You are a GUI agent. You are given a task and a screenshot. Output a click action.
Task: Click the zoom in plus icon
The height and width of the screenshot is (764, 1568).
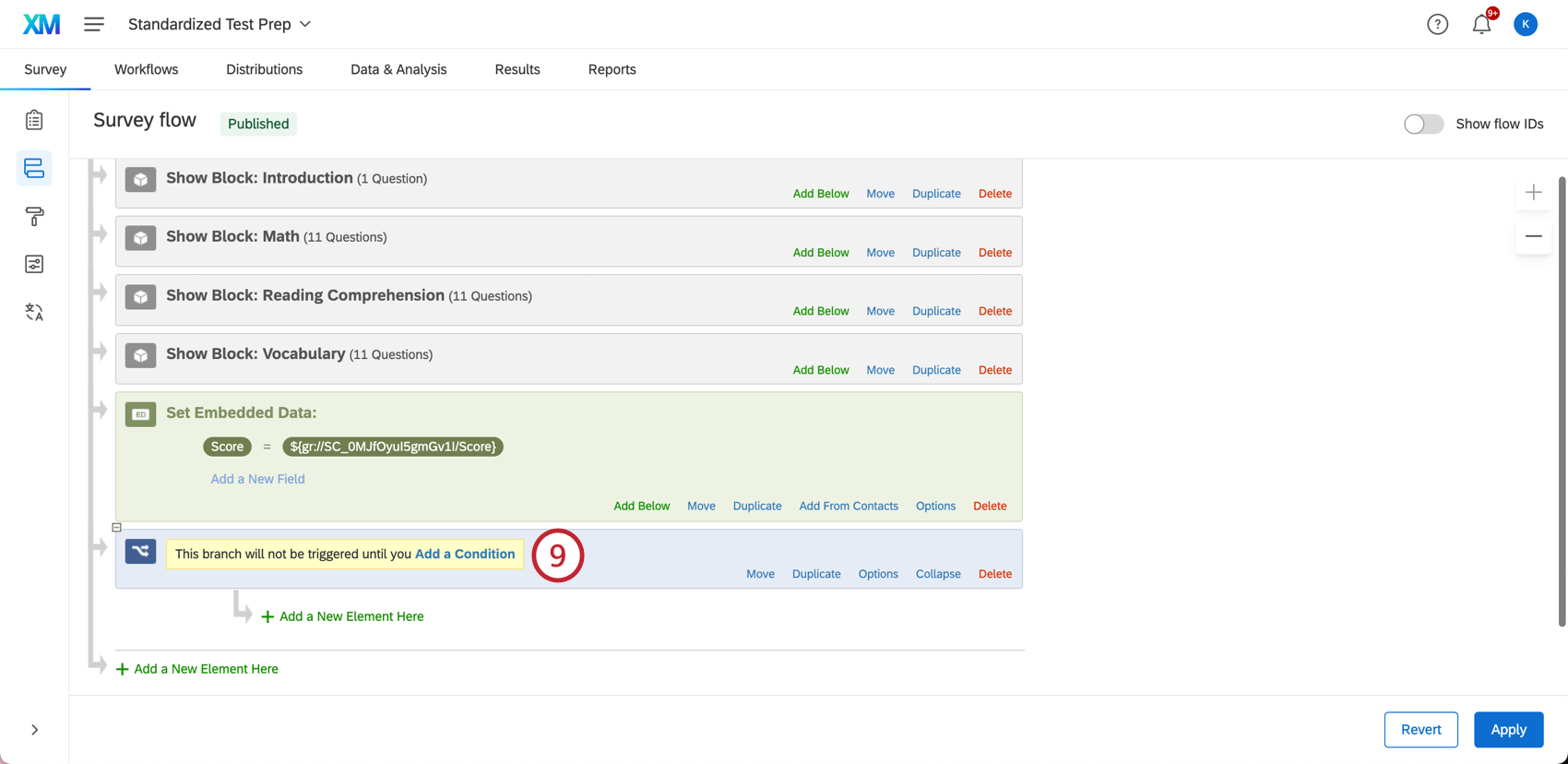click(1533, 192)
